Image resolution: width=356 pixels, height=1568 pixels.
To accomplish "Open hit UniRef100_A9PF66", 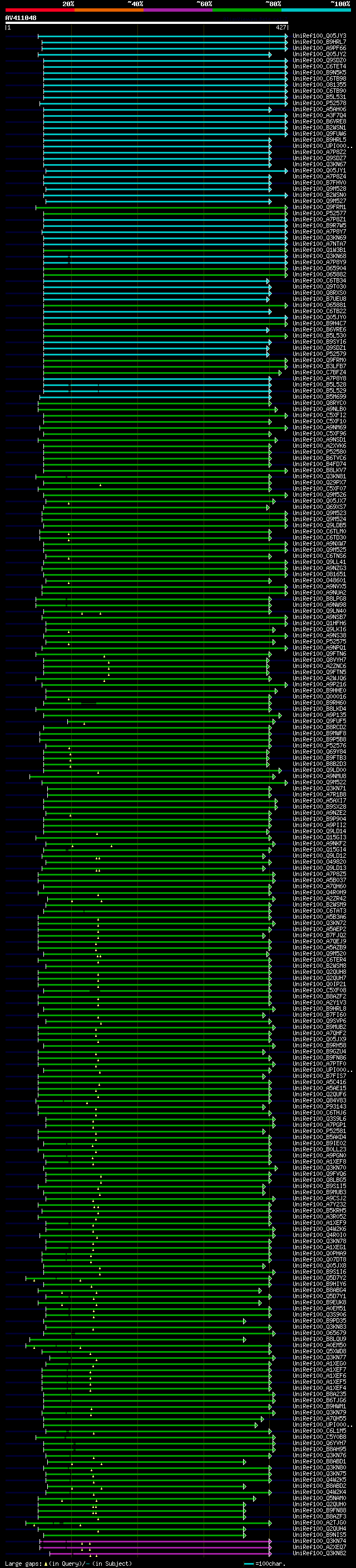I will (319, 48).
